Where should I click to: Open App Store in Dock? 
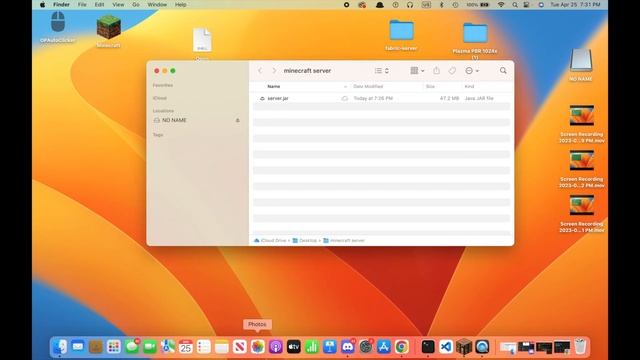pyautogui.click(x=384, y=347)
